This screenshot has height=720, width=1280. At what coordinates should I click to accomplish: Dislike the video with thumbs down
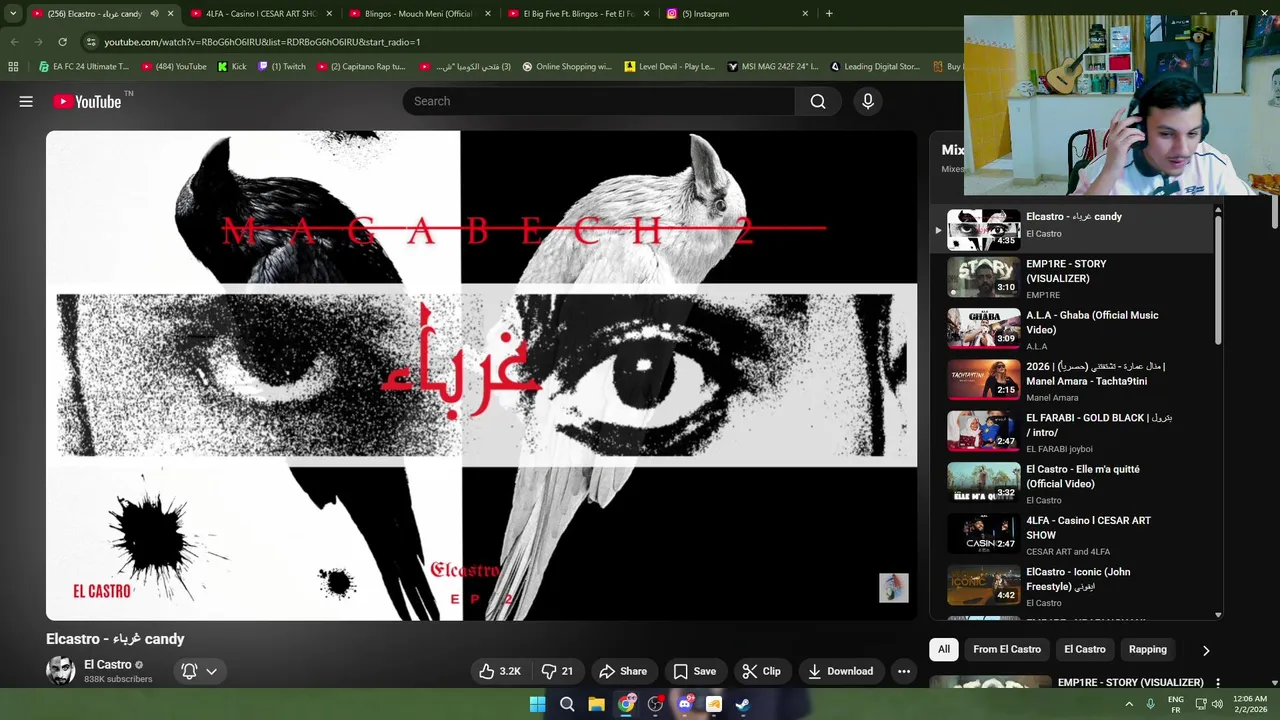(557, 671)
